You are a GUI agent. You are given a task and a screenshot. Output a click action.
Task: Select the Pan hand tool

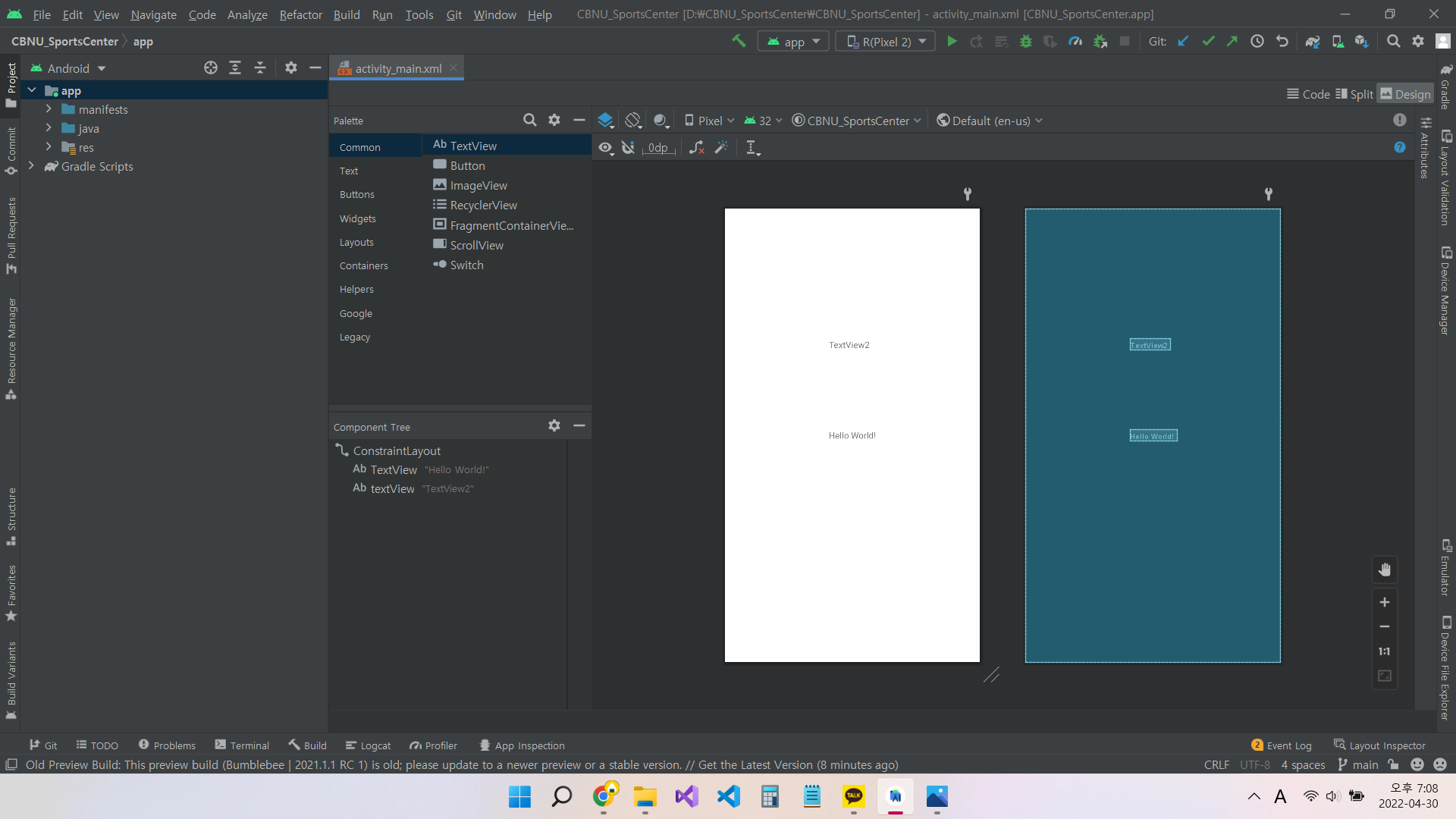(x=1385, y=570)
